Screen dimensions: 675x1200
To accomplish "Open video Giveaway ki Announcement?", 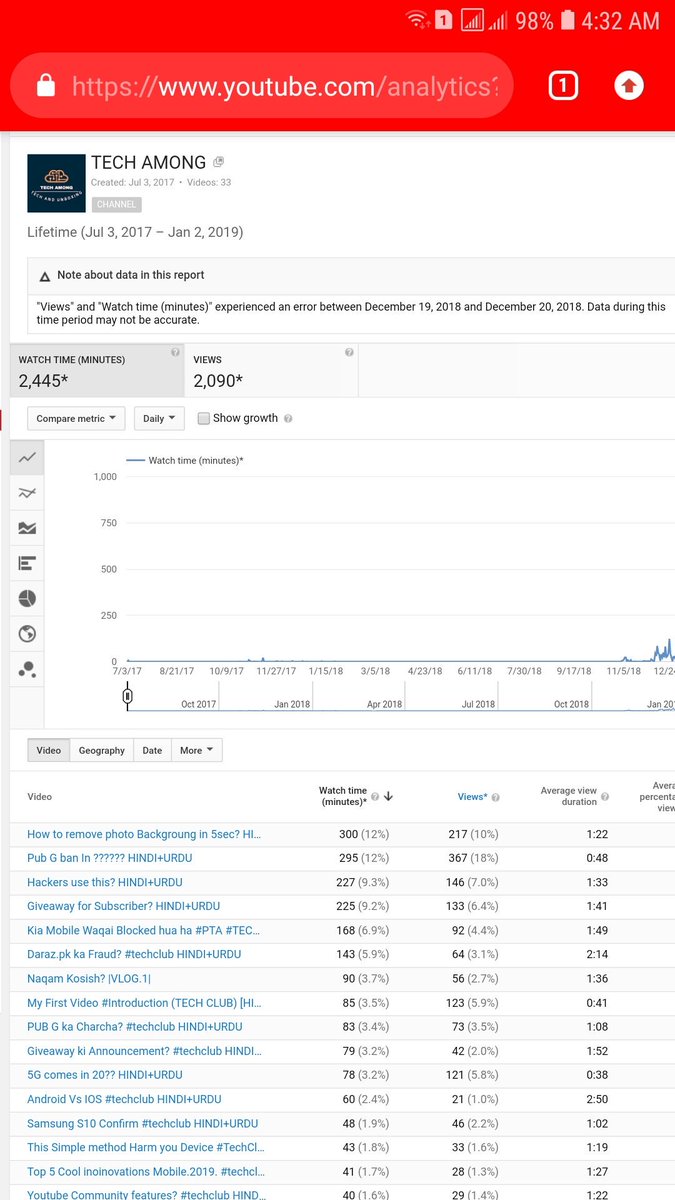I will (x=144, y=1050).
